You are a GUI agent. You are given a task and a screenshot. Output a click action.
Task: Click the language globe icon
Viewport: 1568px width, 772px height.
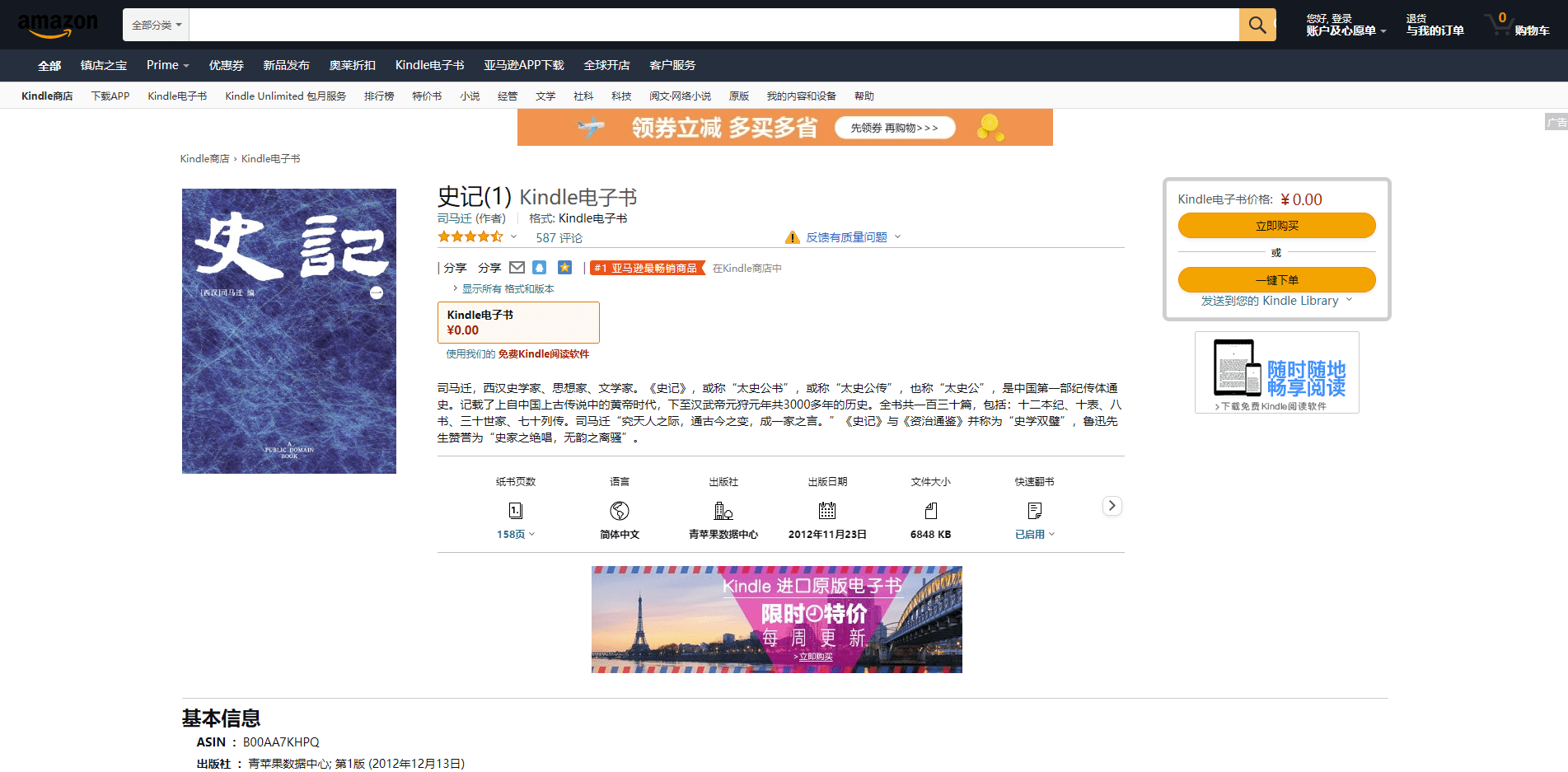tap(620, 511)
